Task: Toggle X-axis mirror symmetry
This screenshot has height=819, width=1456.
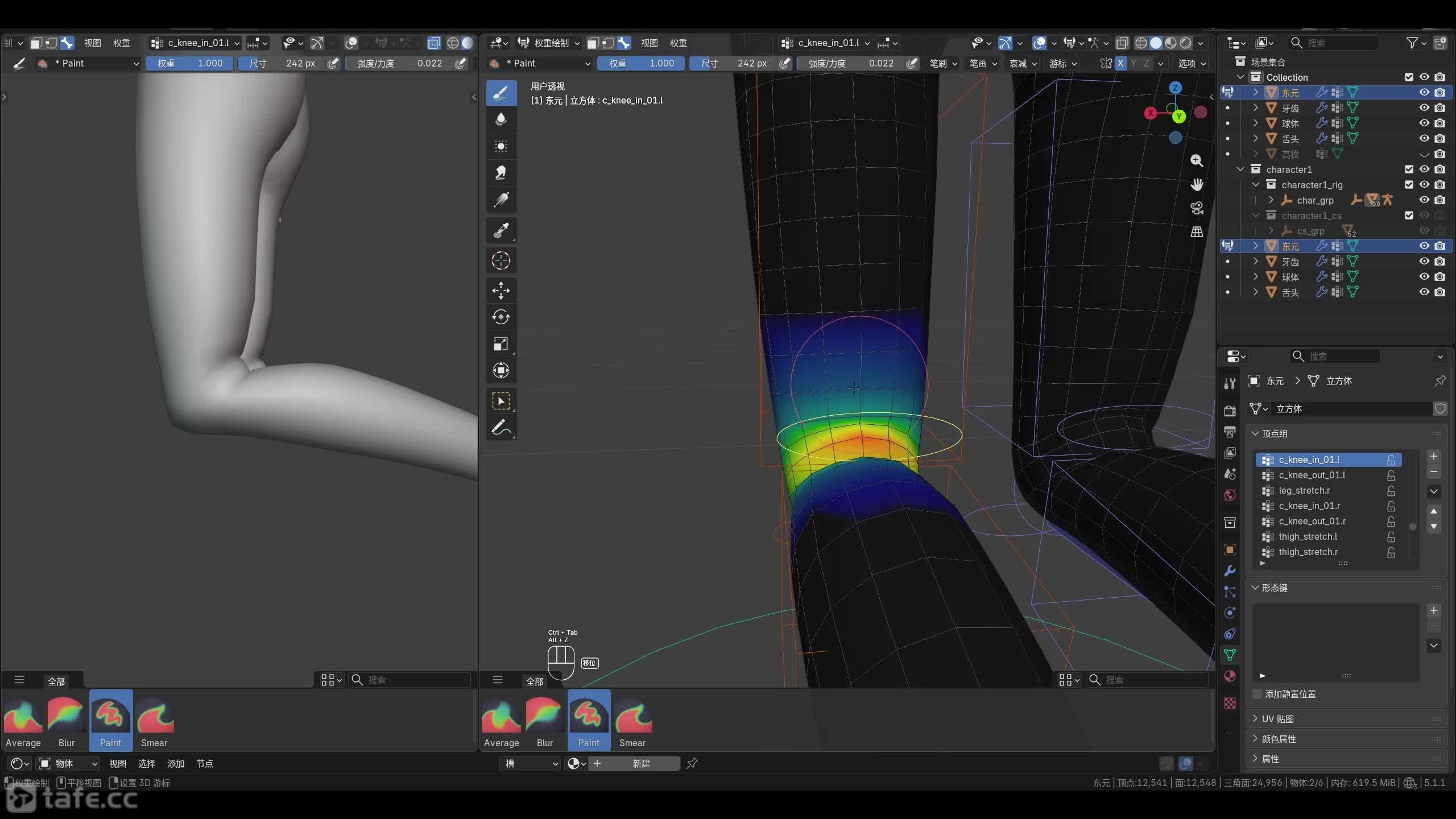Action: [1120, 63]
